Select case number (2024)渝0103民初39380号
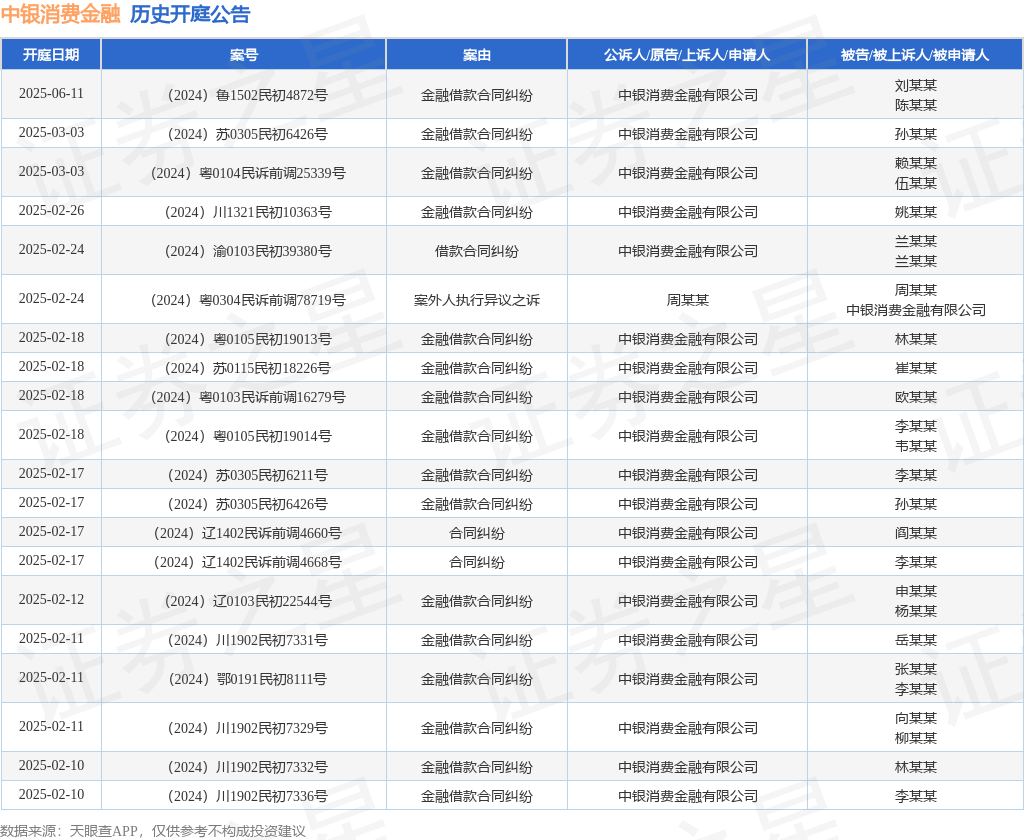The height and width of the screenshot is (840, 1024). (244, 251)
